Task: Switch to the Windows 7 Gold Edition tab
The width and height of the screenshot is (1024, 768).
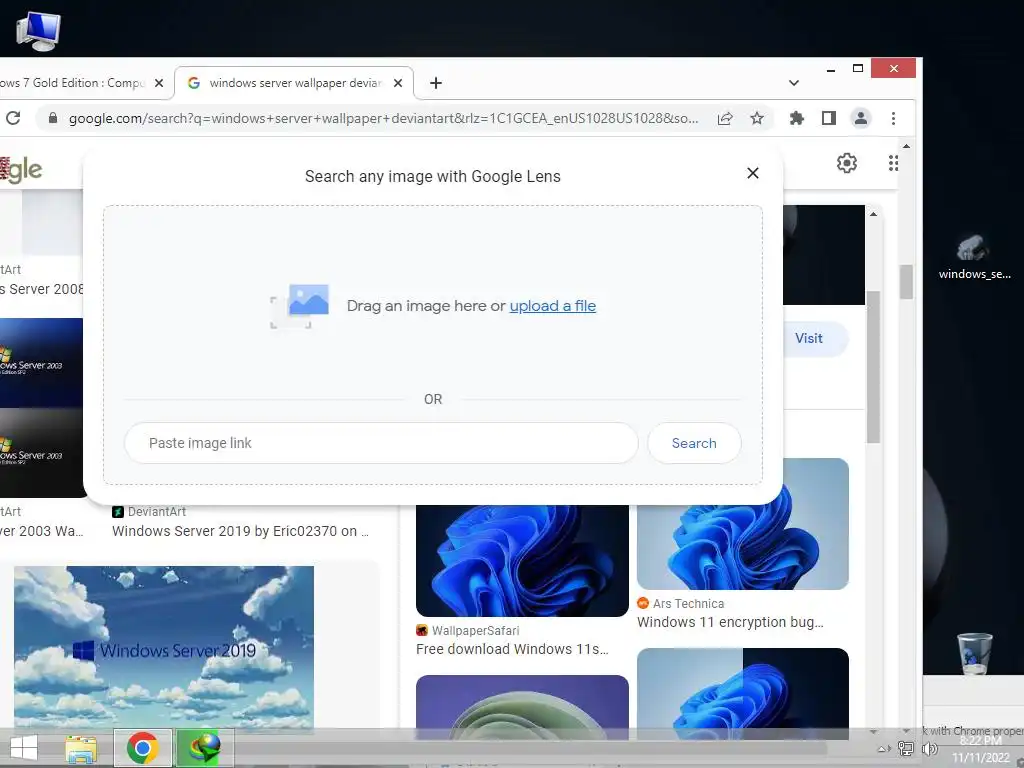Action: pyautogui.click(x=72, y=83)
